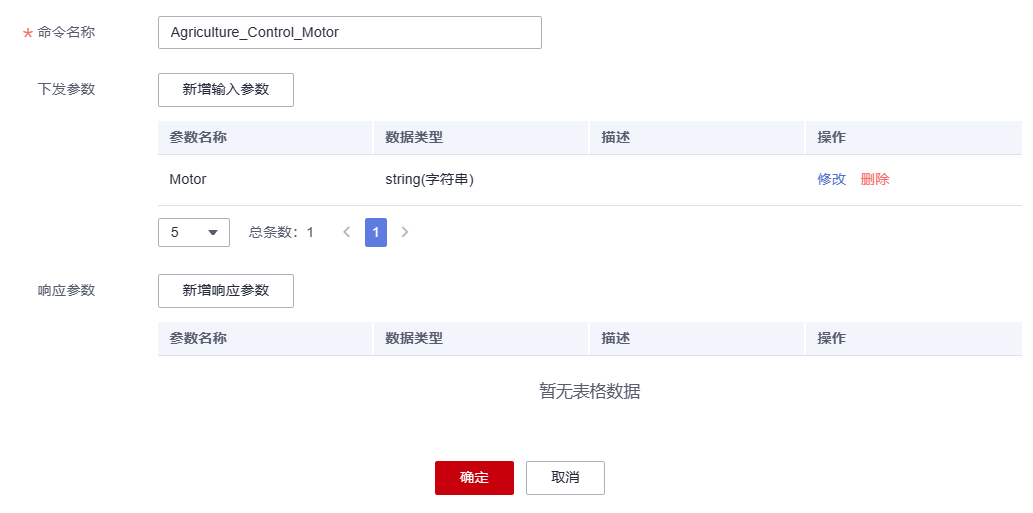Click the 暂无表格数据 empty table message
Viewport: 1033px width, 513px height.
[589, 391]
